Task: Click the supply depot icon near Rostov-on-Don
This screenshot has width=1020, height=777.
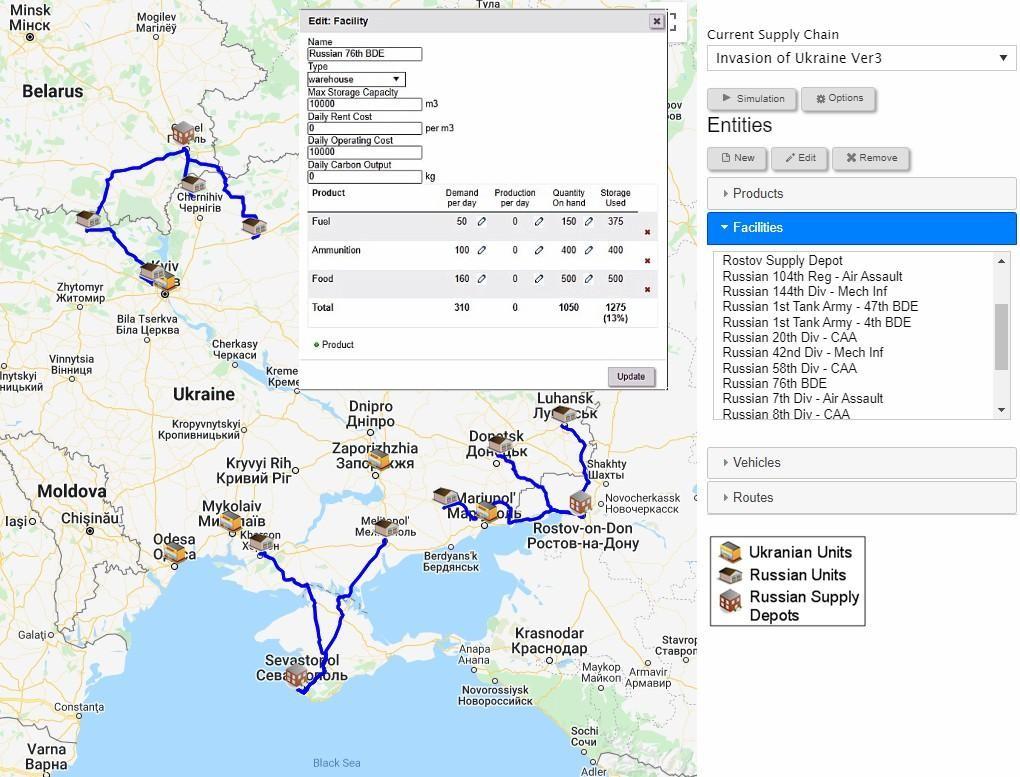Action: pos(580,503)
